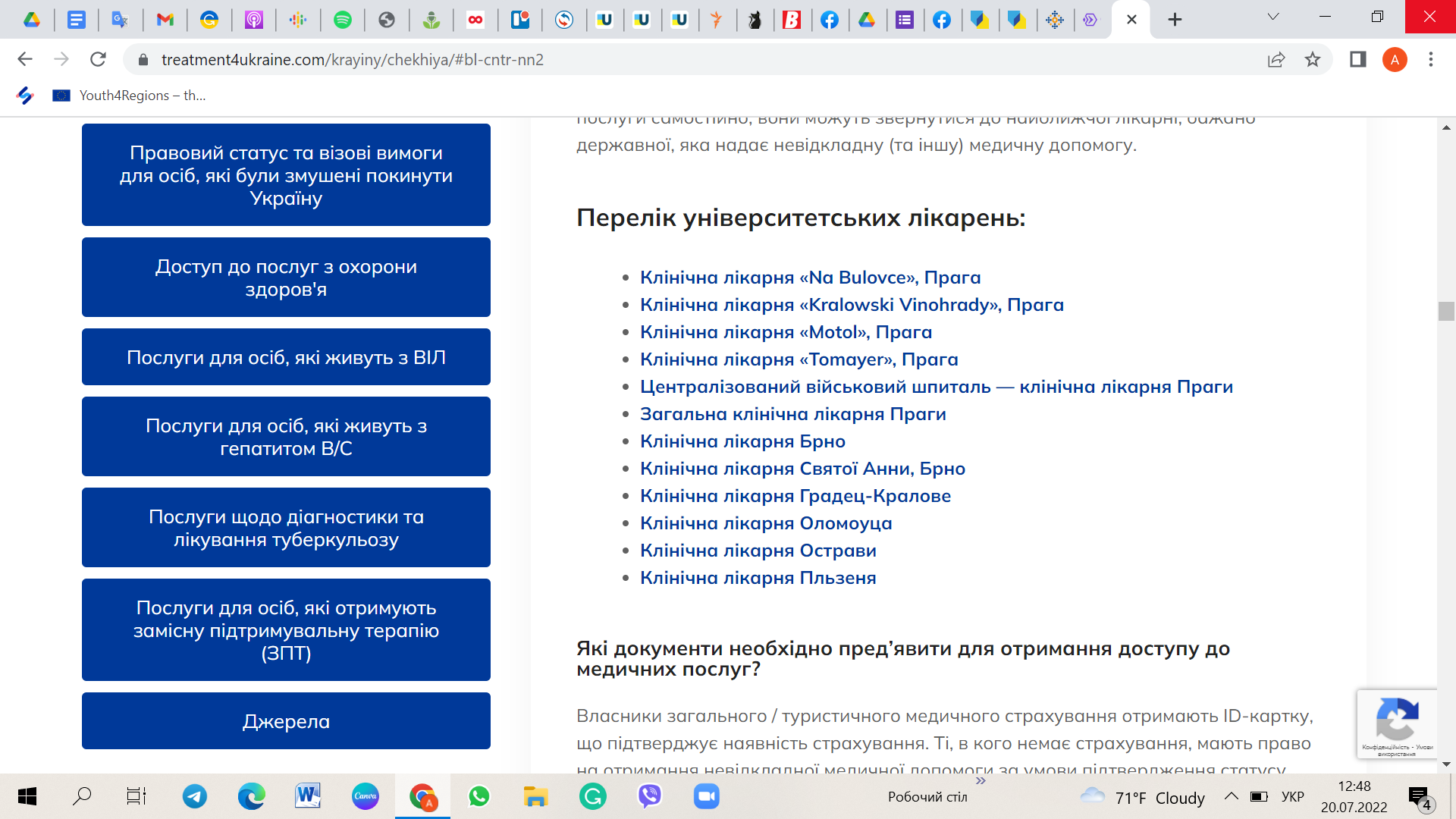Image resolution: width=1456 pixels, height=819 pixels.
Task: Go back to the previous page
Action: coord(25,59)
